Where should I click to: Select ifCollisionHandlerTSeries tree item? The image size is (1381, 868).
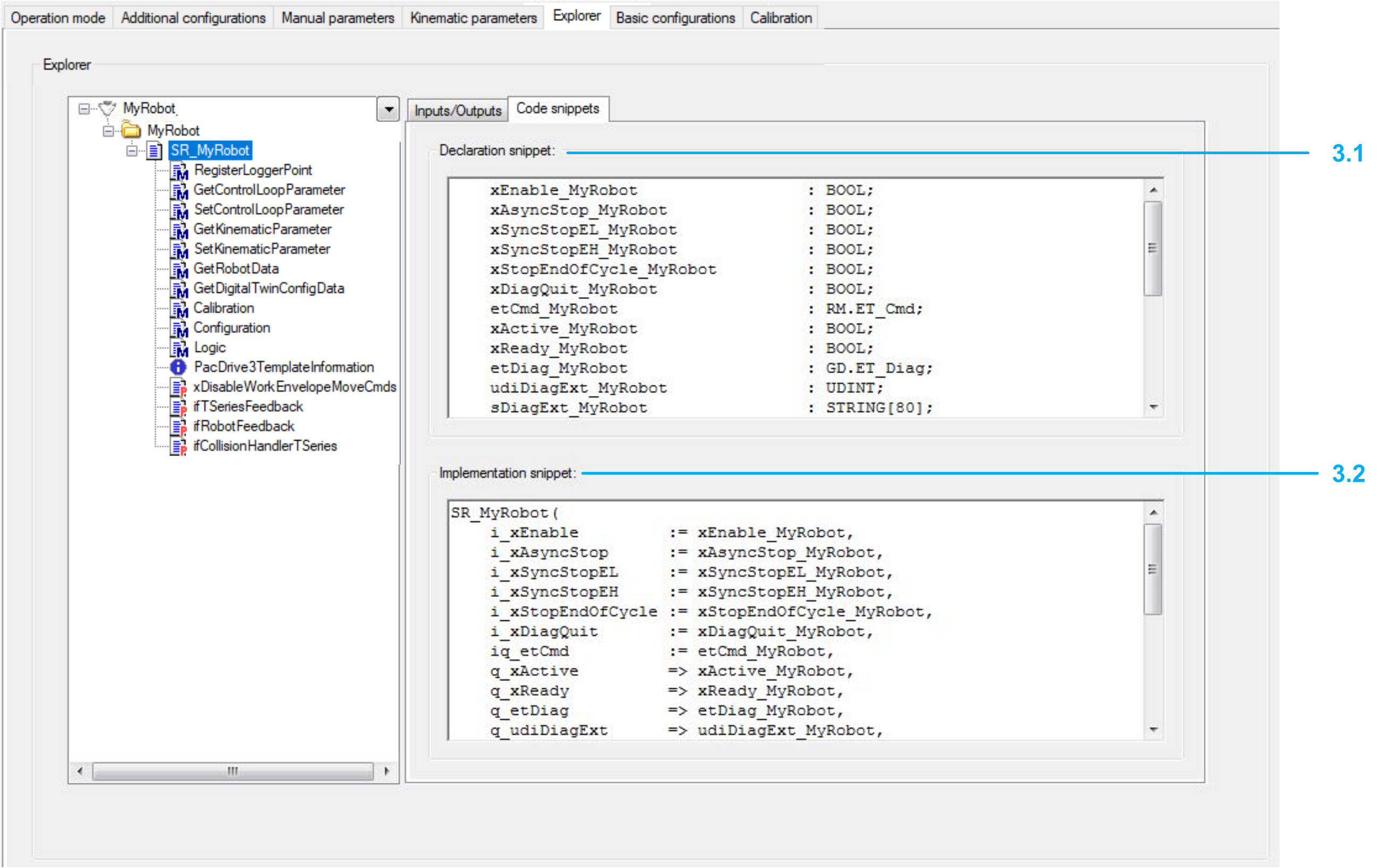tap(265, 446)
